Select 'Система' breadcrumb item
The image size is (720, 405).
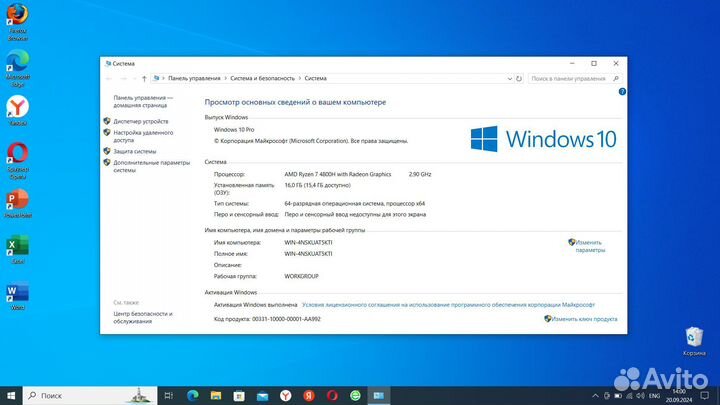click(x=316, y=79)
